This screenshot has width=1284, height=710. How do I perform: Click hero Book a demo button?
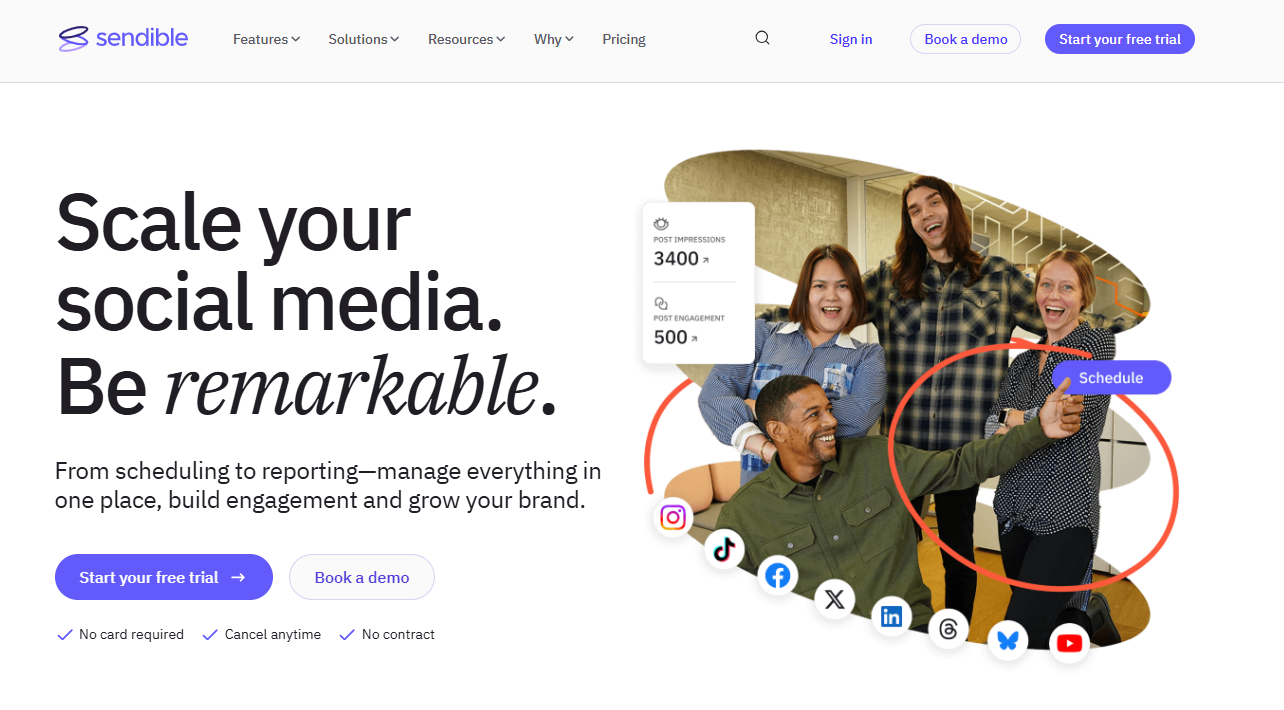coord(362,577)
